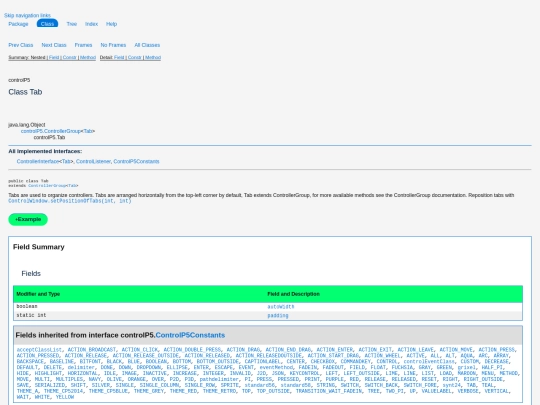The height and width of the screenshot is (405, 540).
Task: Open the Help navigation item
Action: (x=111, y=24)
